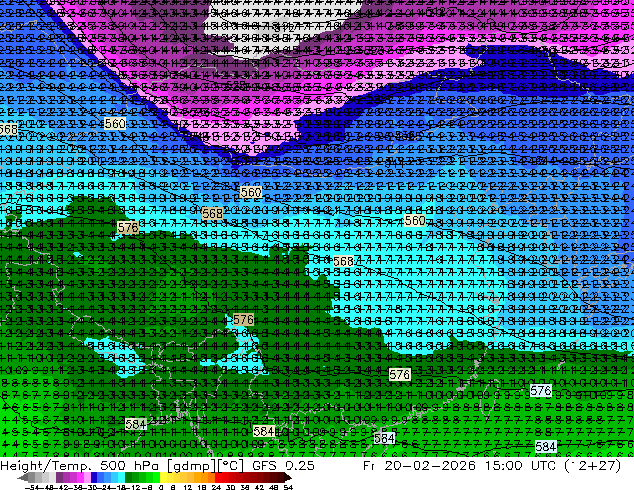The height and width of the screenshot is (490, 634).
Task: Click the "15:00 UTC" time text
Action: [522, 466]
